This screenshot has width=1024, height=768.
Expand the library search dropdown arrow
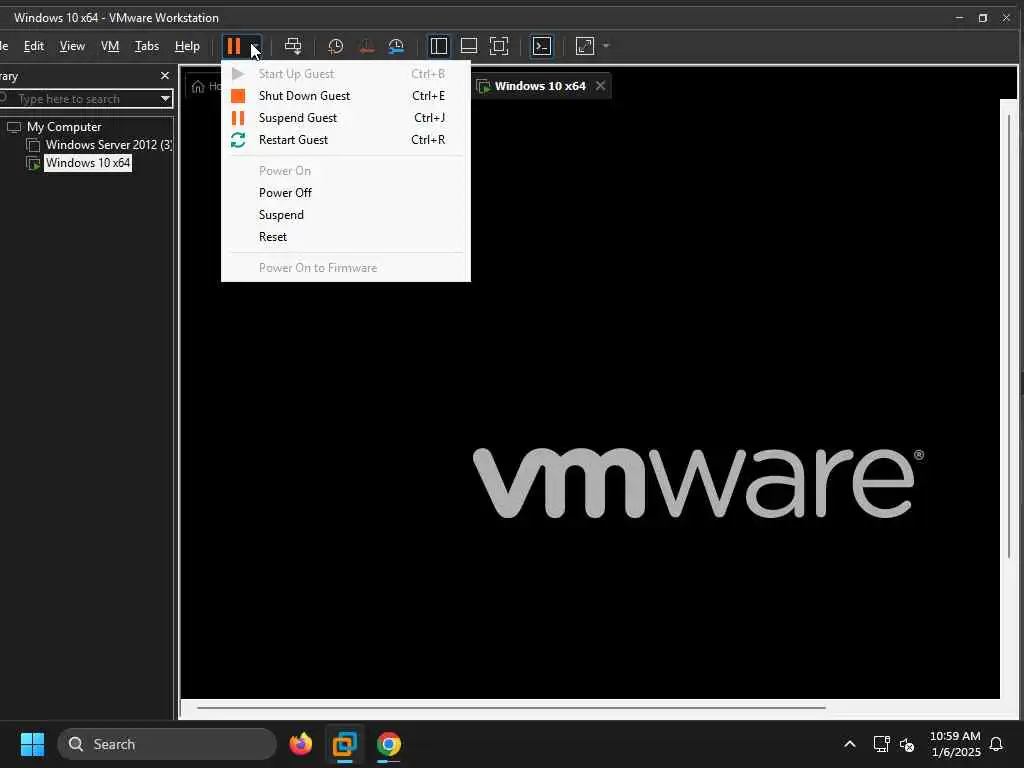(x=166, y=99)
